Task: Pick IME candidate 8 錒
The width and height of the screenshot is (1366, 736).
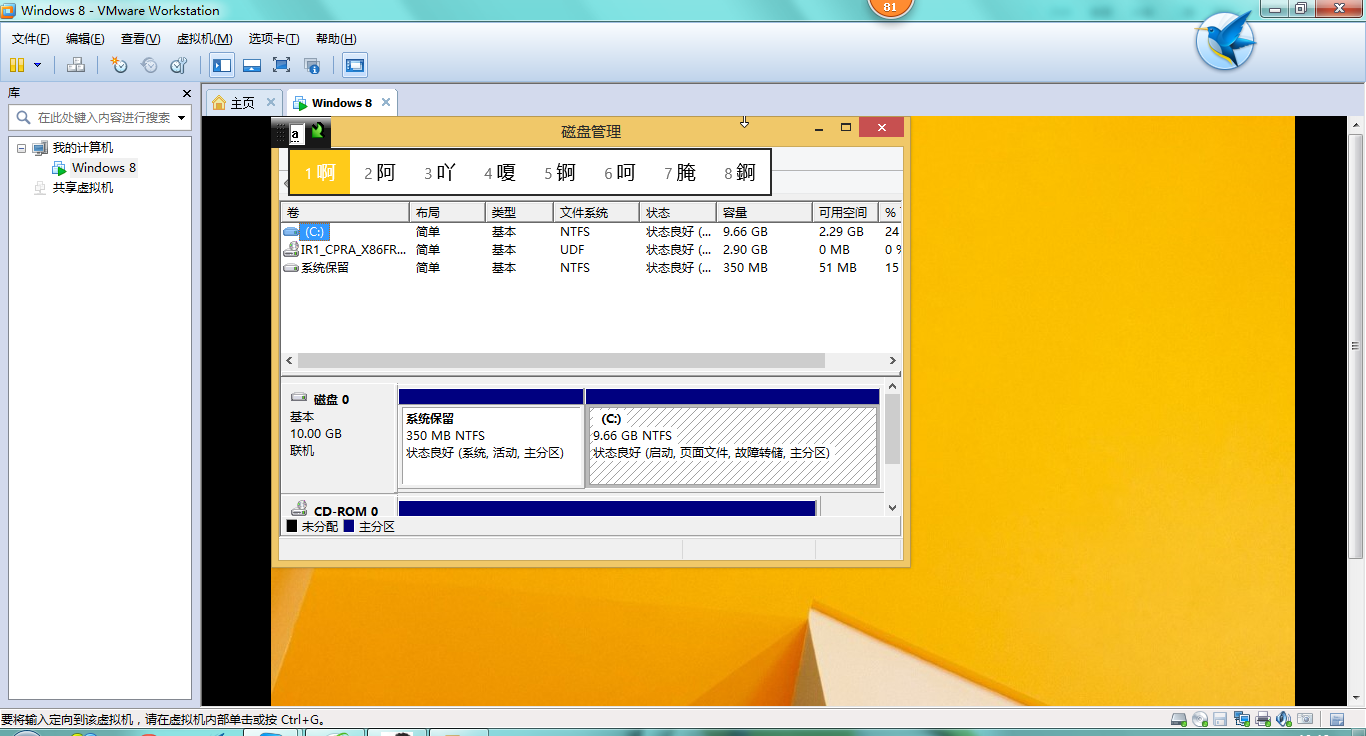Action: [x=740, y=172]
